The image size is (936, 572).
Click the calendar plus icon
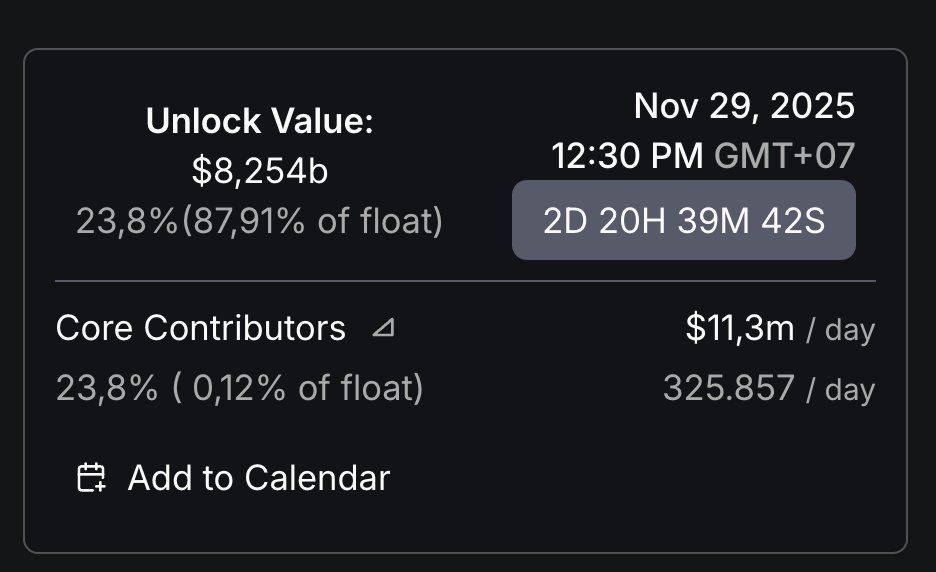pos(91,478)
